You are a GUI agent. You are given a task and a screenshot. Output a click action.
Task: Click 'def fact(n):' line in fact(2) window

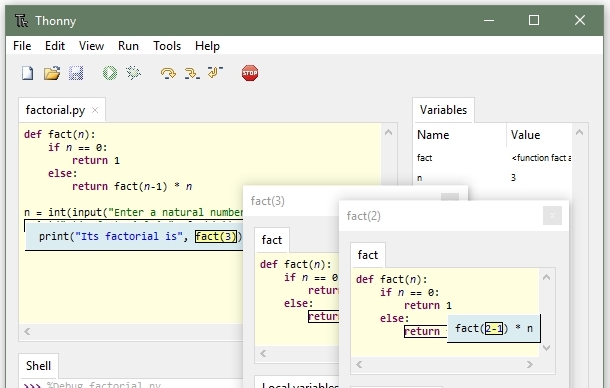391,279
